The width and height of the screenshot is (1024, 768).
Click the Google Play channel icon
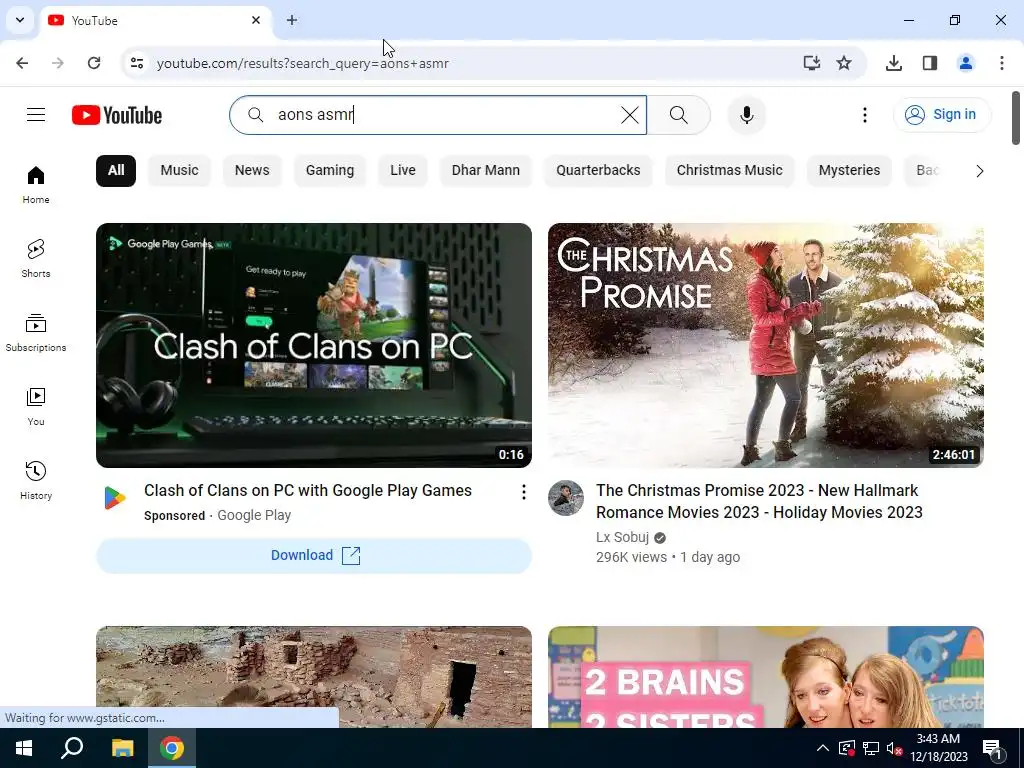[114, 498]
